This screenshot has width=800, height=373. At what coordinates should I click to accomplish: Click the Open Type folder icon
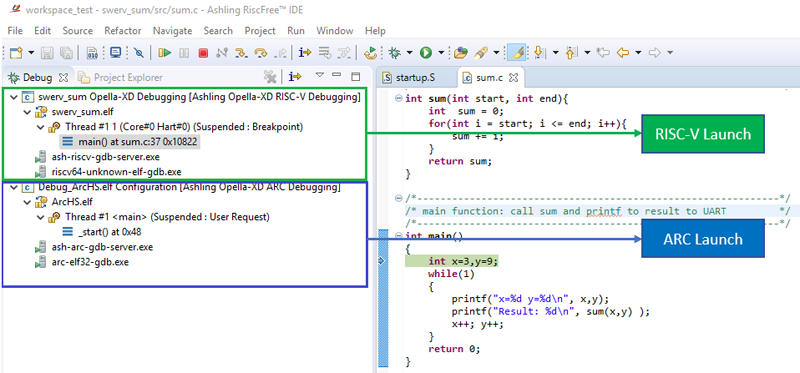[461, 53]
